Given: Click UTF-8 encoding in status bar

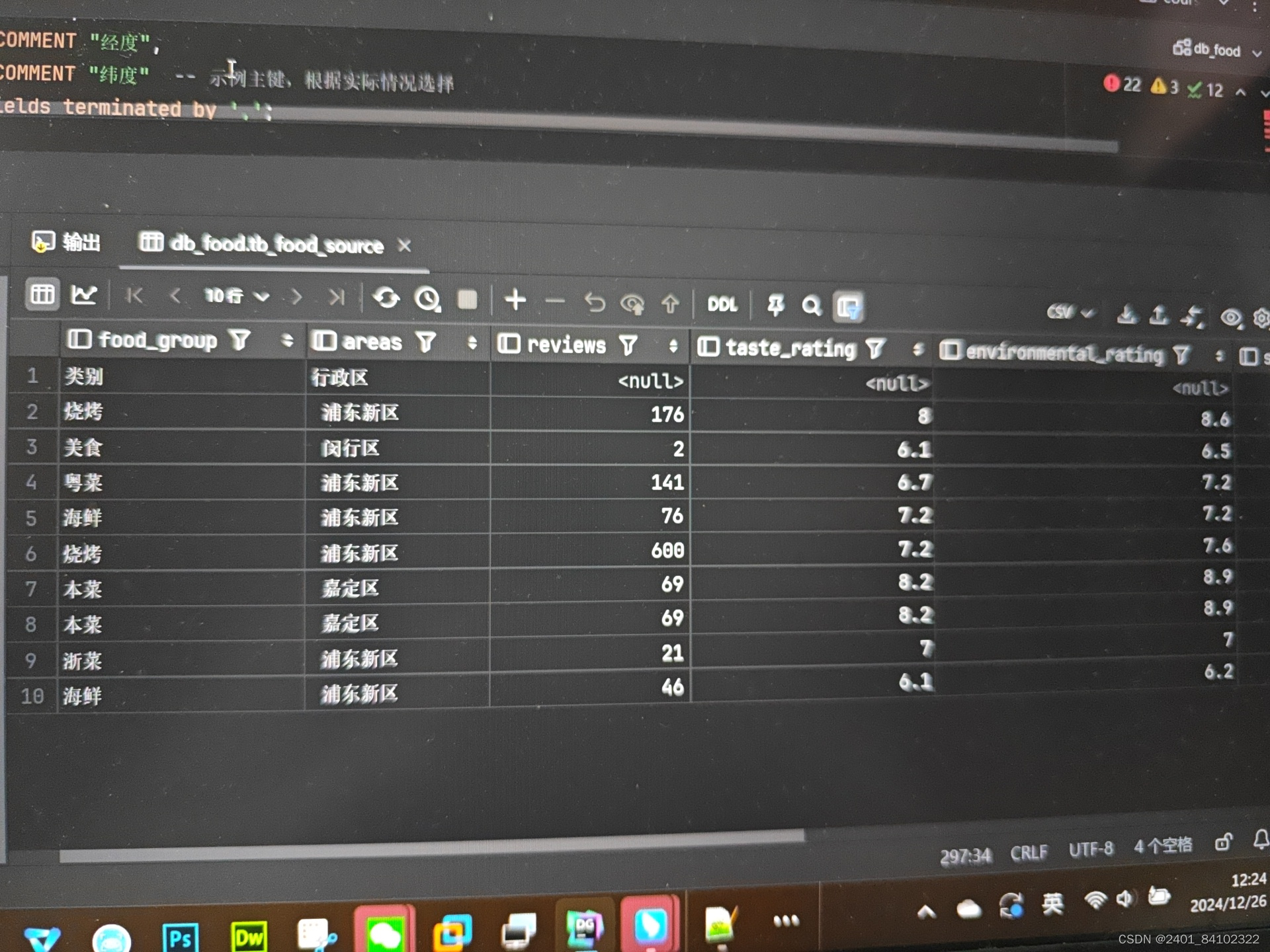Looking at the screenshot, I should point(1090,849).
